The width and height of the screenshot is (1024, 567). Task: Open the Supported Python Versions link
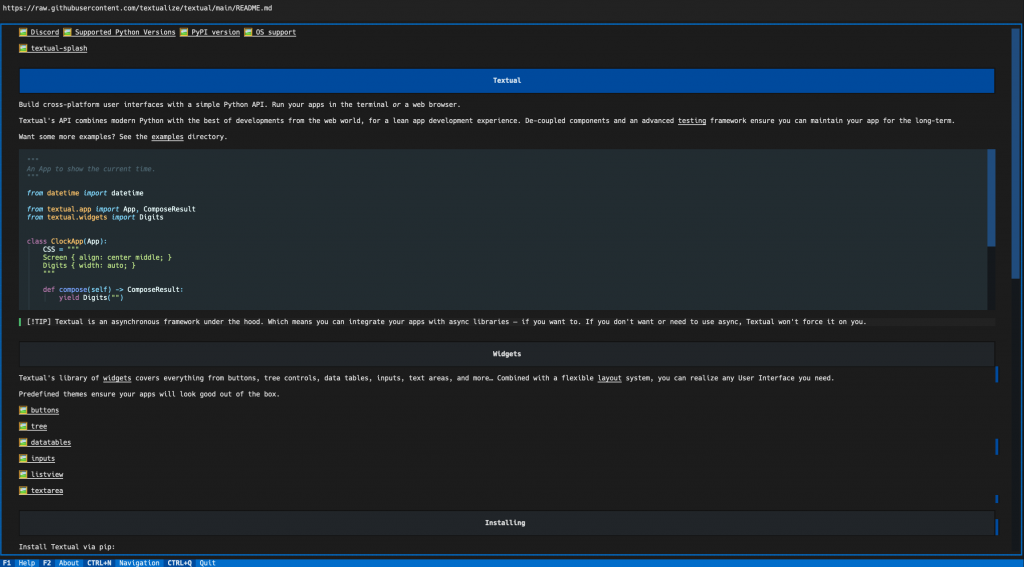pyautogui.click(x=125, y=32)
